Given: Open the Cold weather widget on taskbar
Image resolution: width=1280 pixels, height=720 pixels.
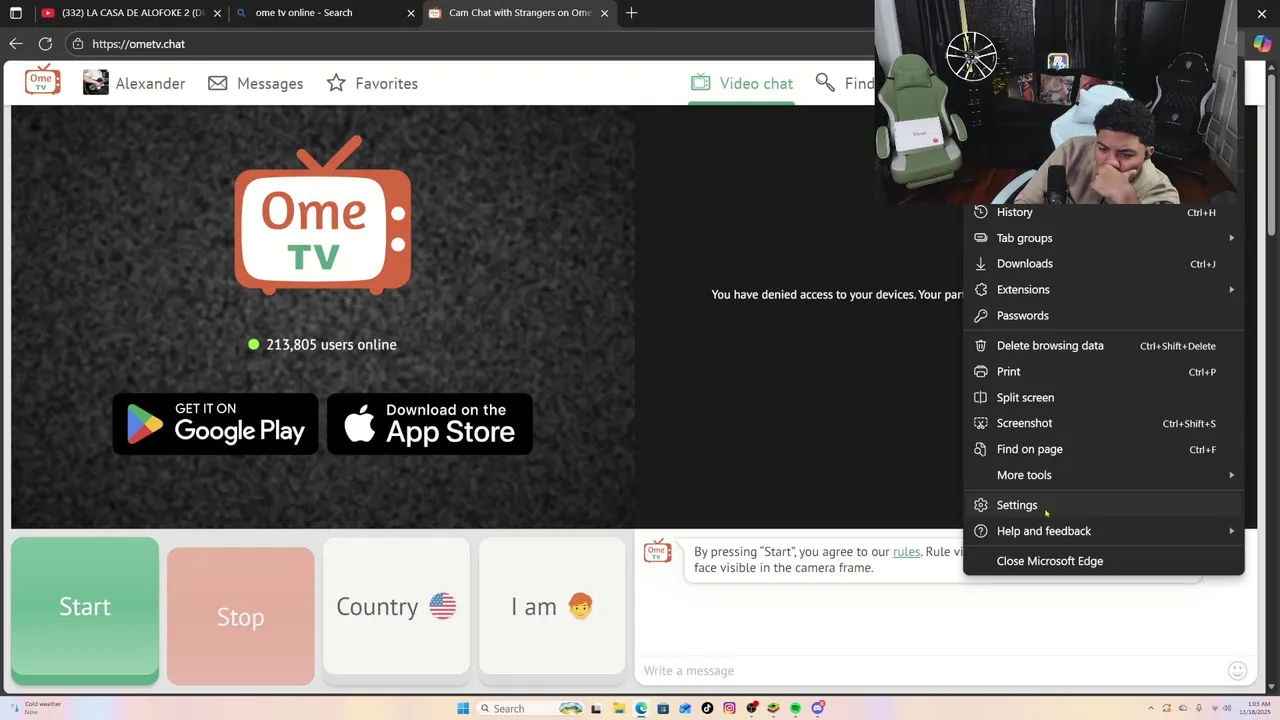Looking at the screenshot, I should (35, 707).
